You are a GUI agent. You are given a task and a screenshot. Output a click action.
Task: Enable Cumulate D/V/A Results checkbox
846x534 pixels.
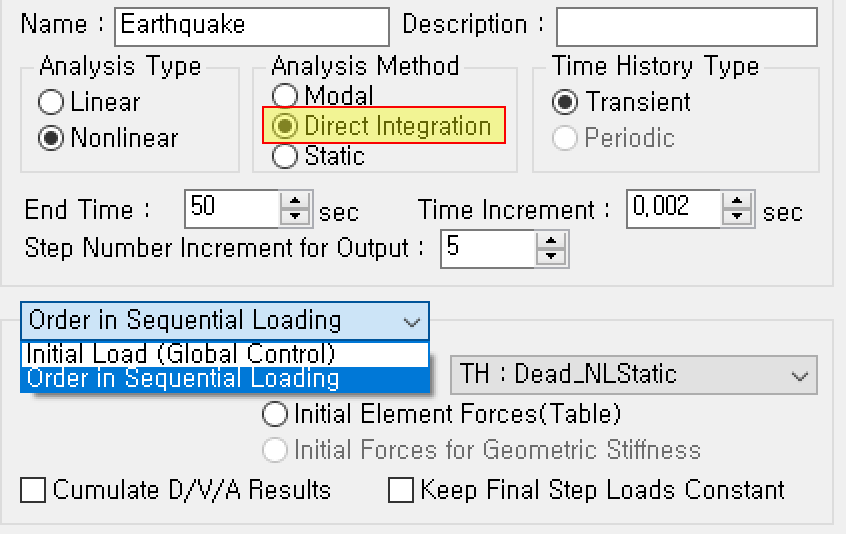coord(34,490)
